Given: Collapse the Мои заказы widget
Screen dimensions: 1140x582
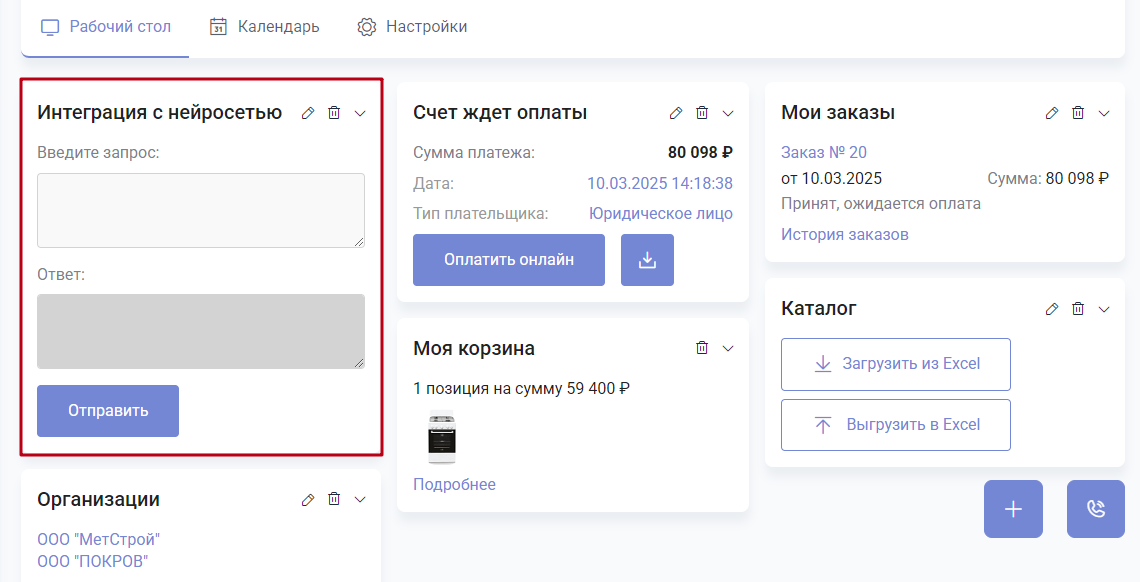Looking at the screenshot, I should click(1104, 113).
